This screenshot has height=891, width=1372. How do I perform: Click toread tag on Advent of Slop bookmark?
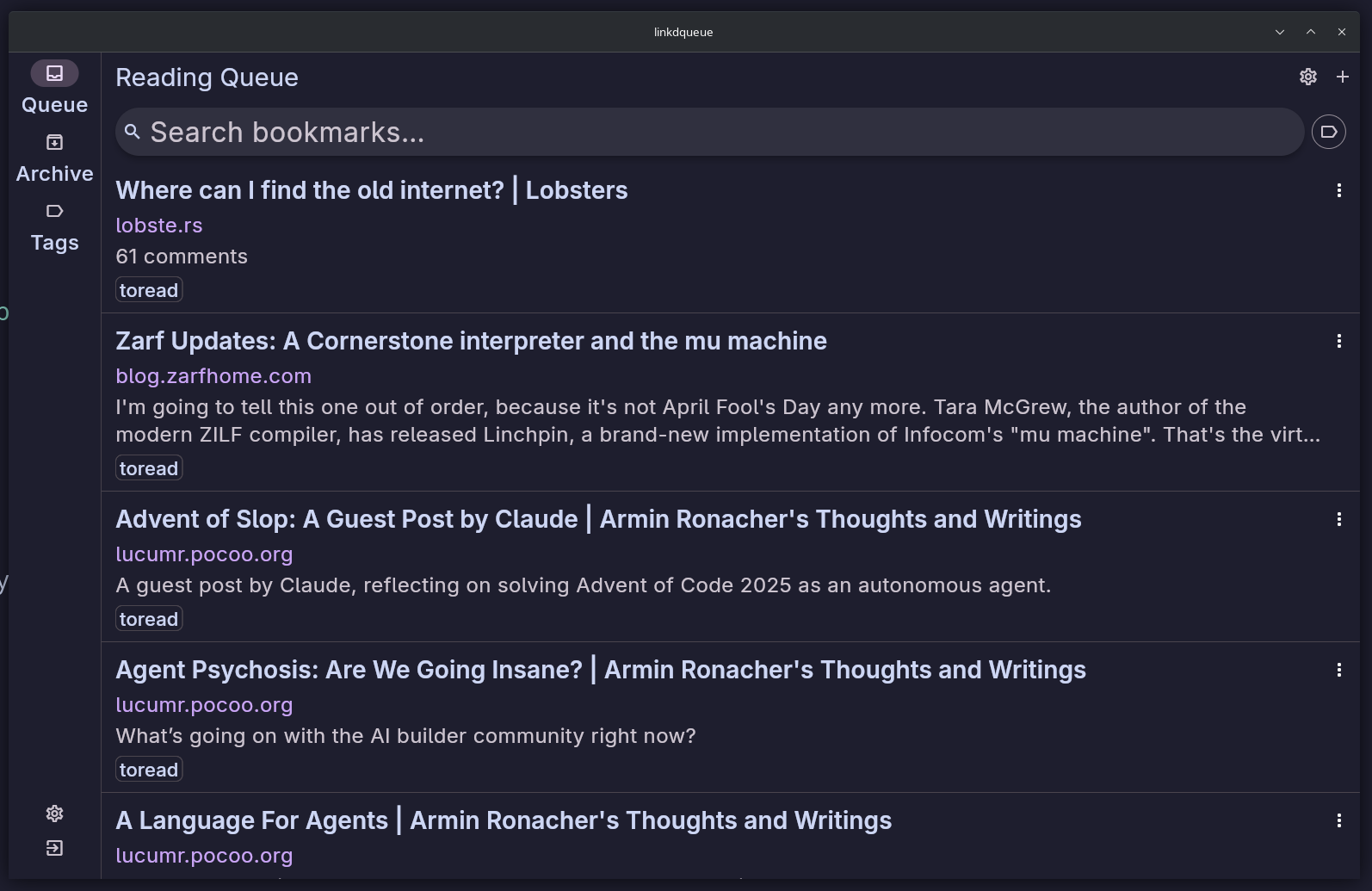pyautogui.click(x=149, y=619)
